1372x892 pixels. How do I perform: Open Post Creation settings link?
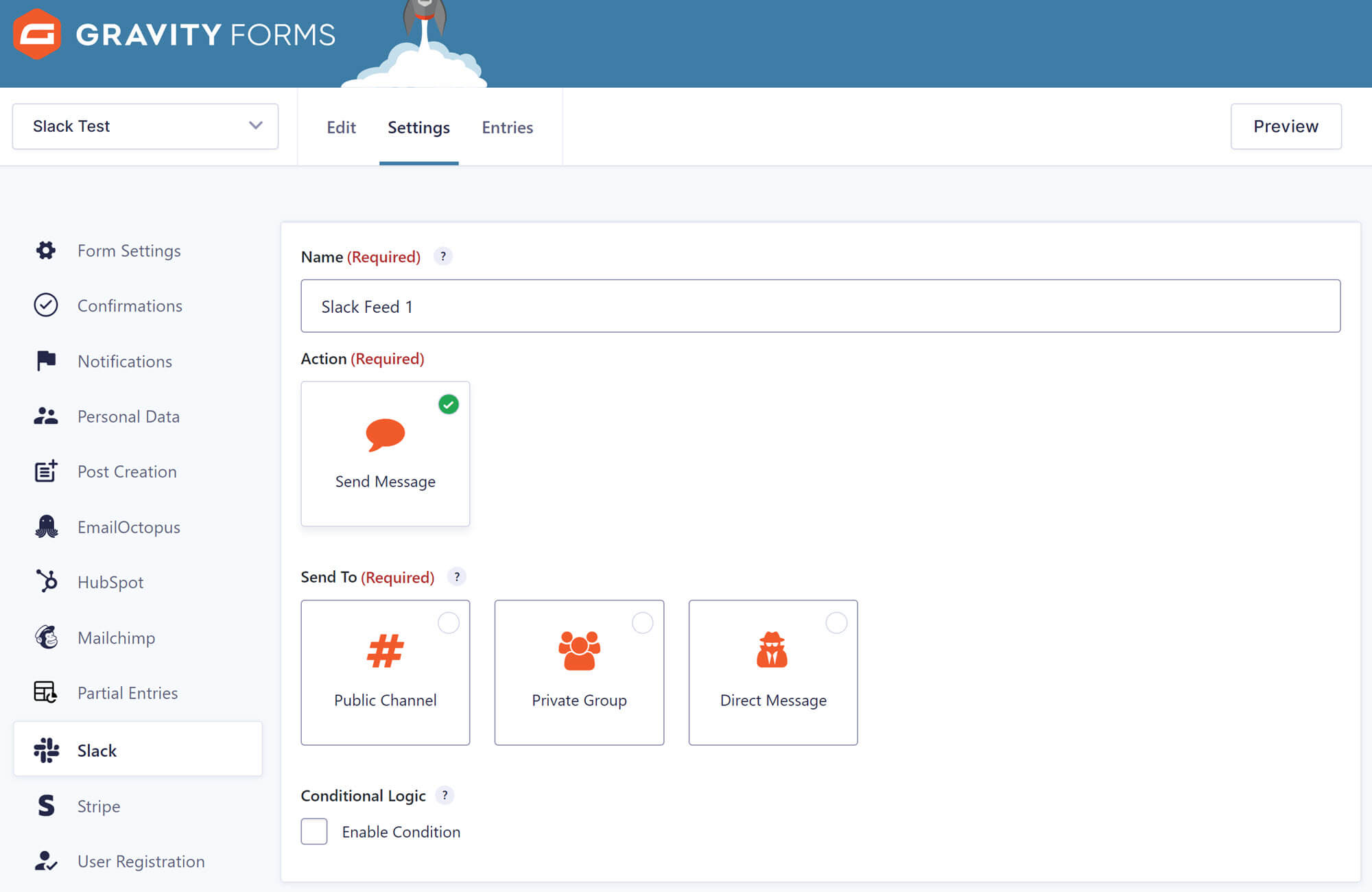tap(127, 471)
